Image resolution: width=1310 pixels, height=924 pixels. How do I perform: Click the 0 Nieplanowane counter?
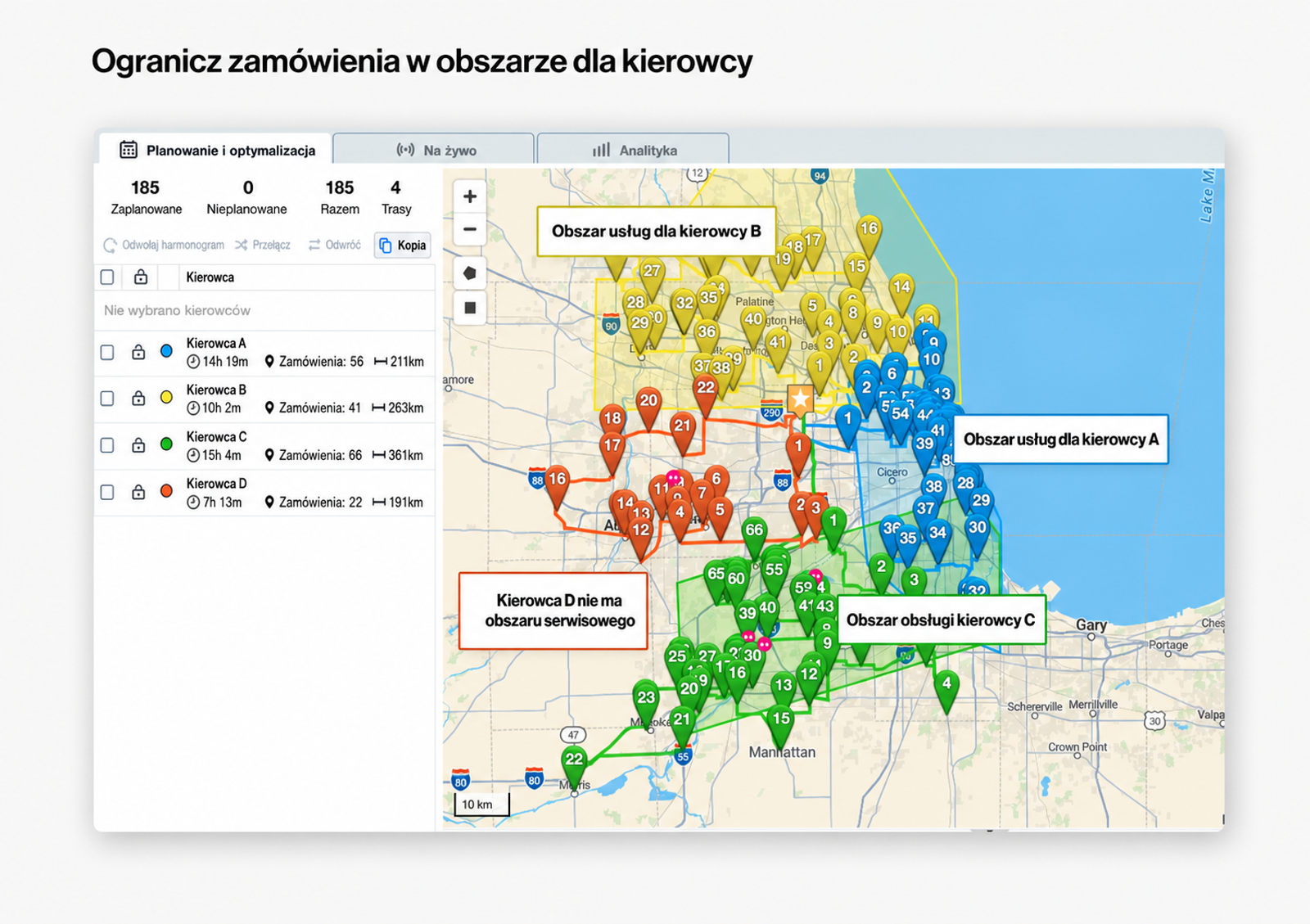click(x=246, y=198)
